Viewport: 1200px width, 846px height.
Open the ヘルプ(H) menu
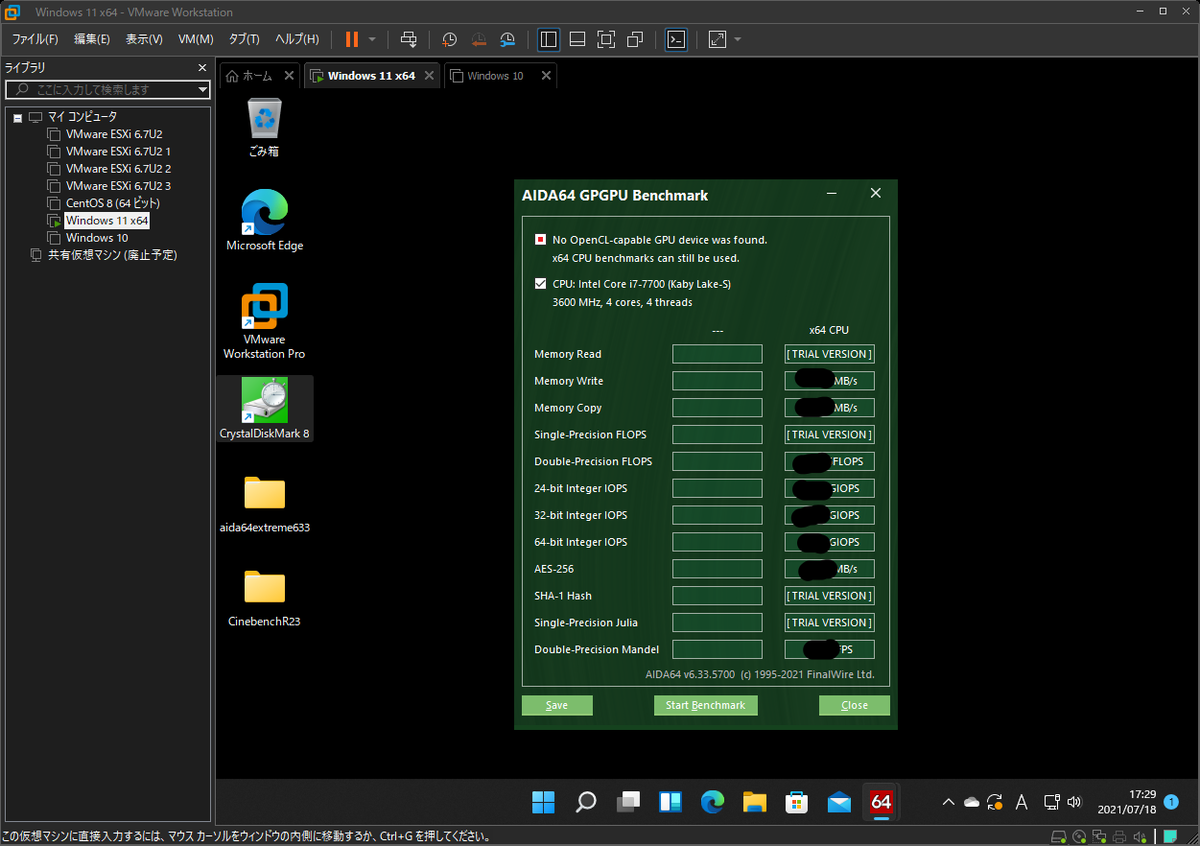(297, 39)
